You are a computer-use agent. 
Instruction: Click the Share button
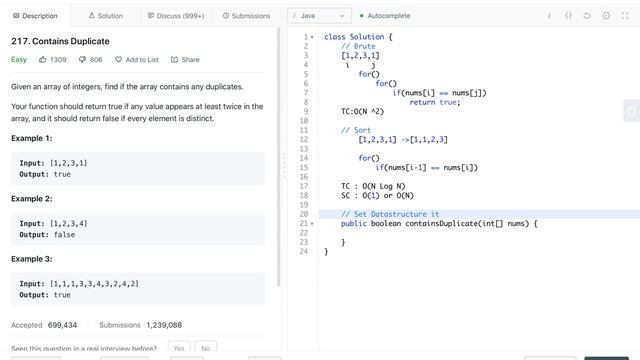click(x=185, y=60)
